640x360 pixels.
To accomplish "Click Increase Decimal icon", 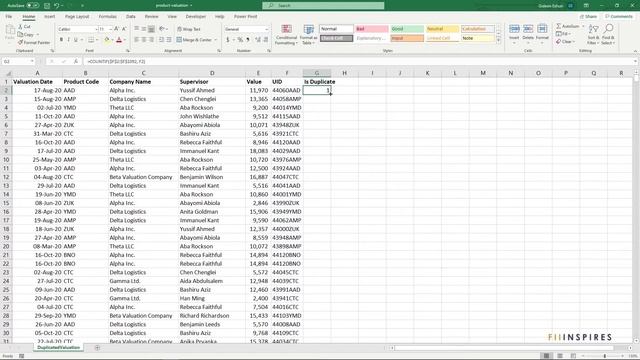I will [x=258, y=40].
